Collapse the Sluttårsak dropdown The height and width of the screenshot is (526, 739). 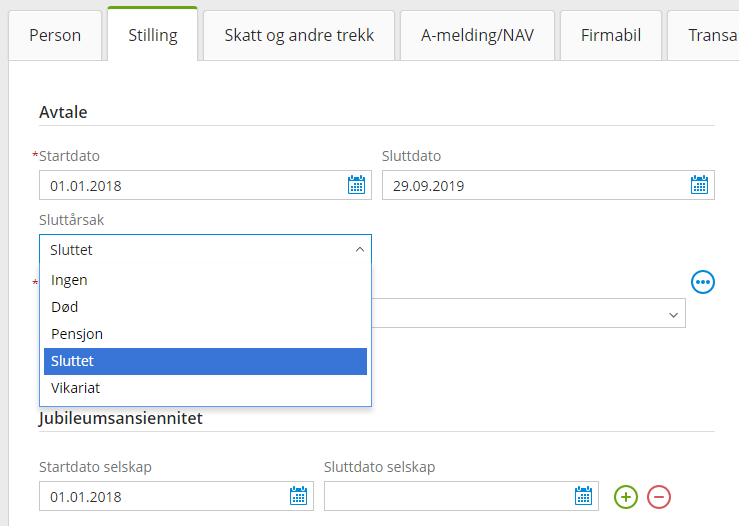(360, 250)
